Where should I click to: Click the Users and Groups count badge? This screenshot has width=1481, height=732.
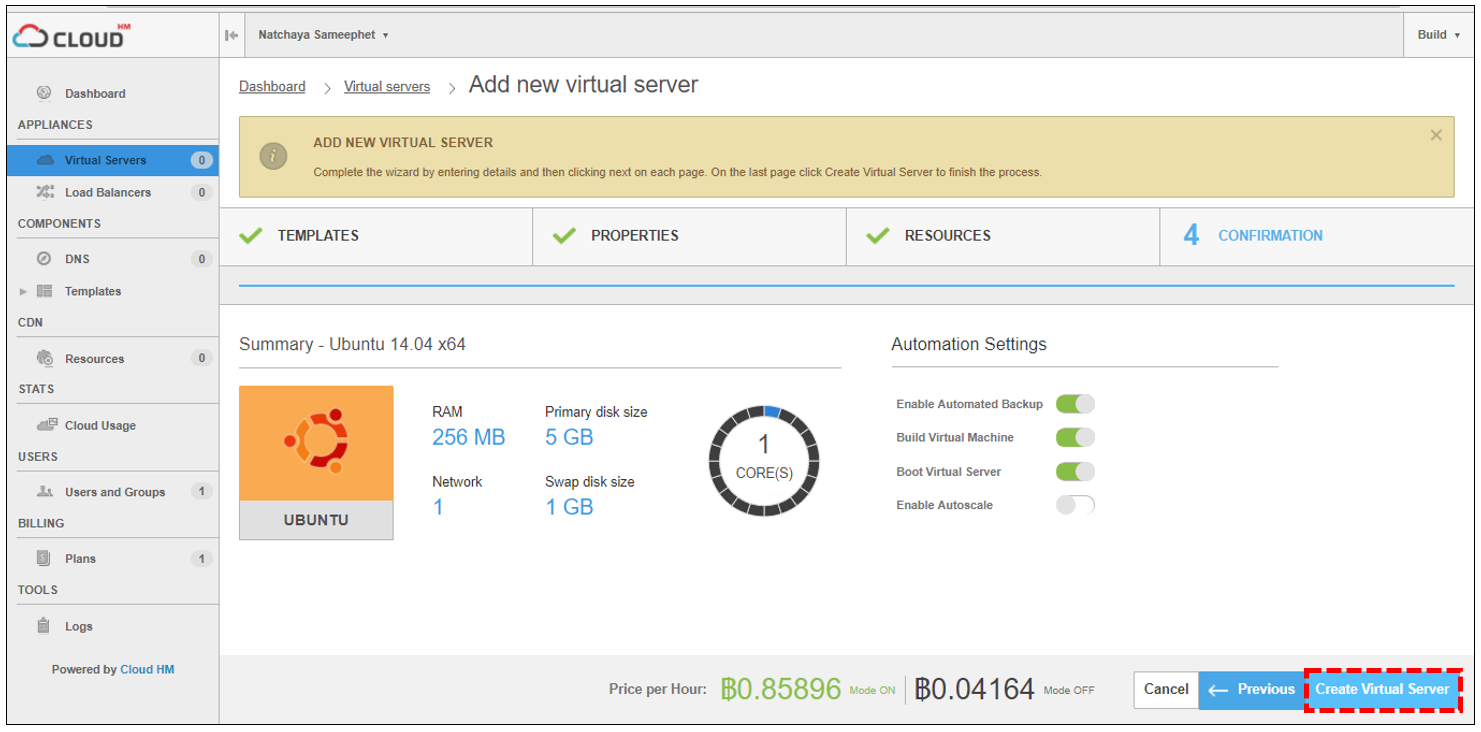coord(201,492)
